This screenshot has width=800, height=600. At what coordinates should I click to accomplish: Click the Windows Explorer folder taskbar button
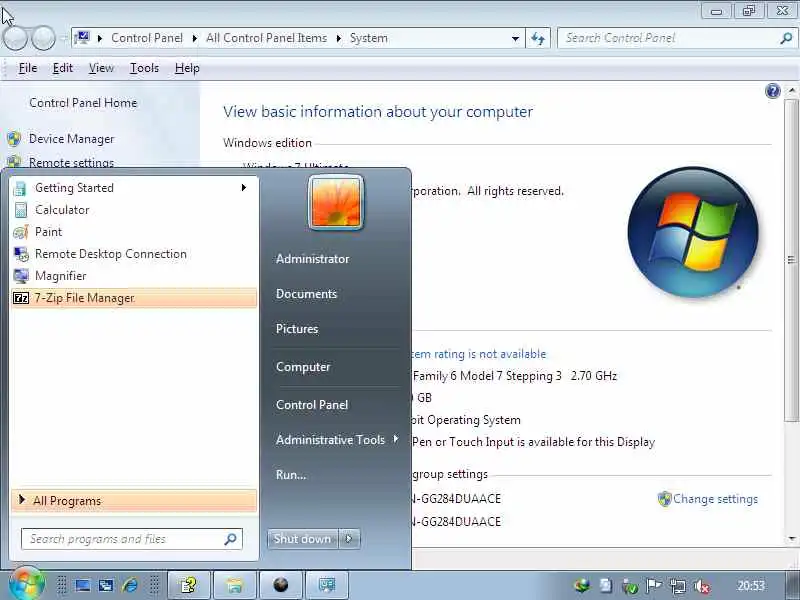[234, 585]
